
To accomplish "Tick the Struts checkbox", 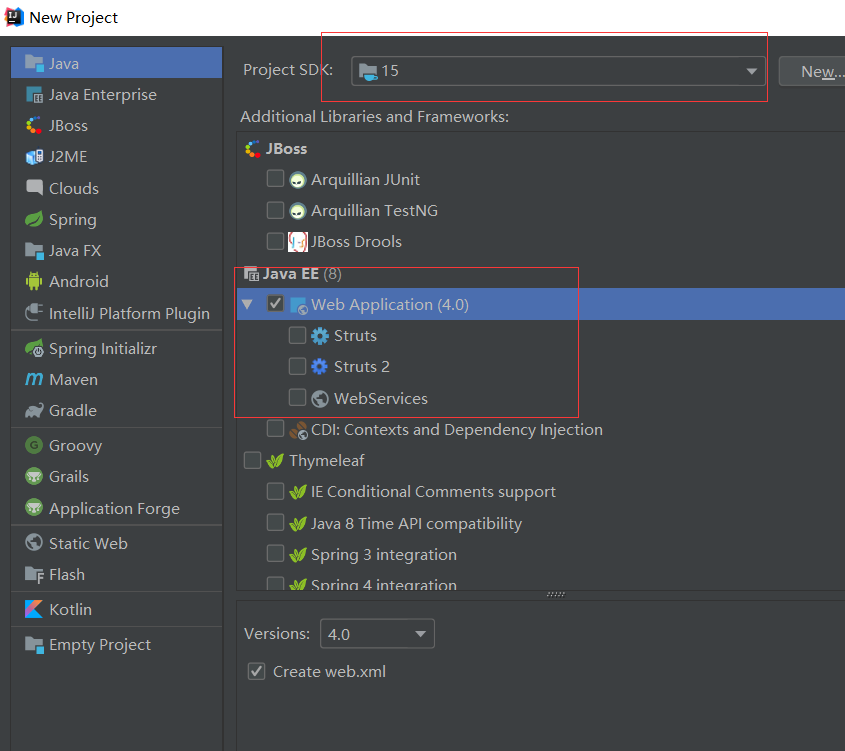I will point(297,335).
